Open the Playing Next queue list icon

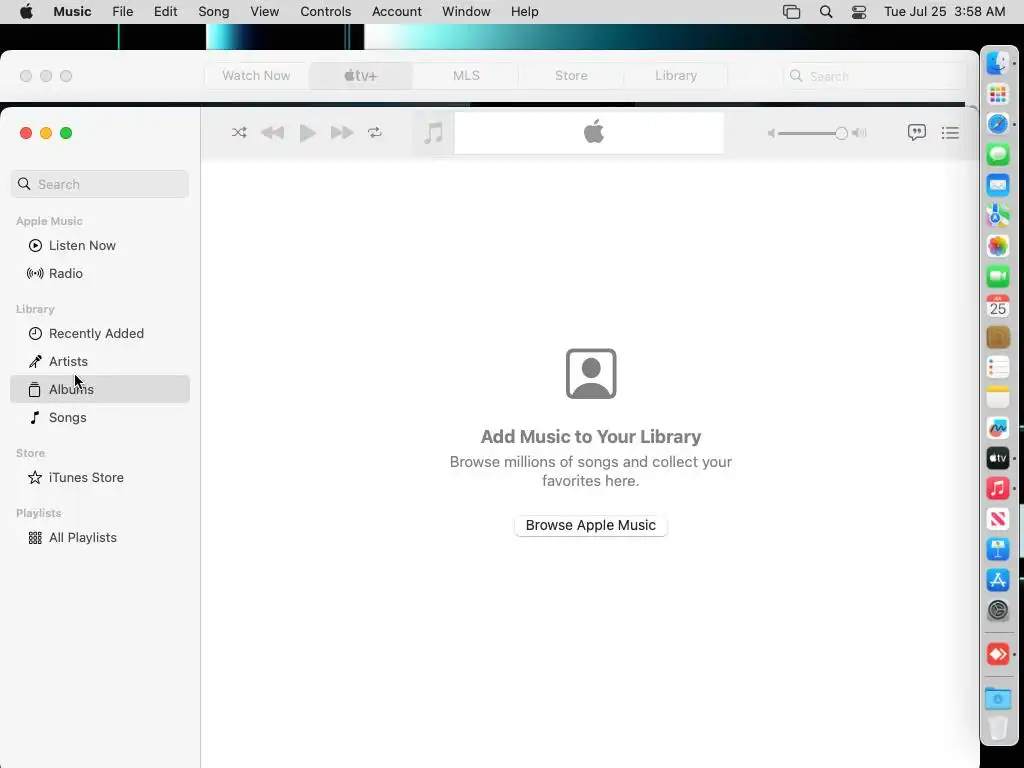coord(950,133)
